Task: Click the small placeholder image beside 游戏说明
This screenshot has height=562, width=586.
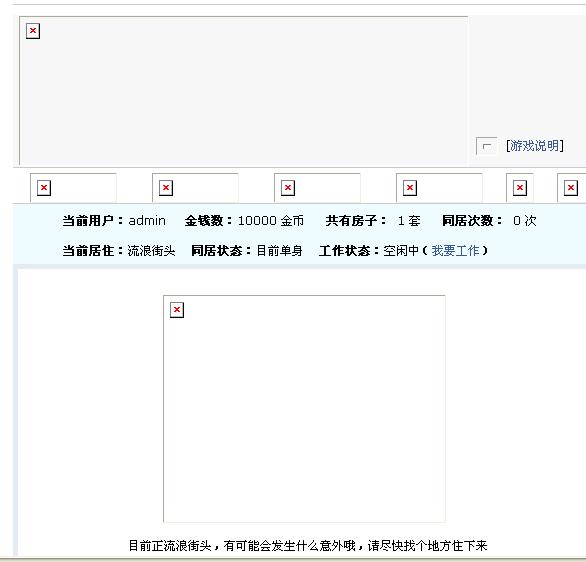Action: (486, 146)
